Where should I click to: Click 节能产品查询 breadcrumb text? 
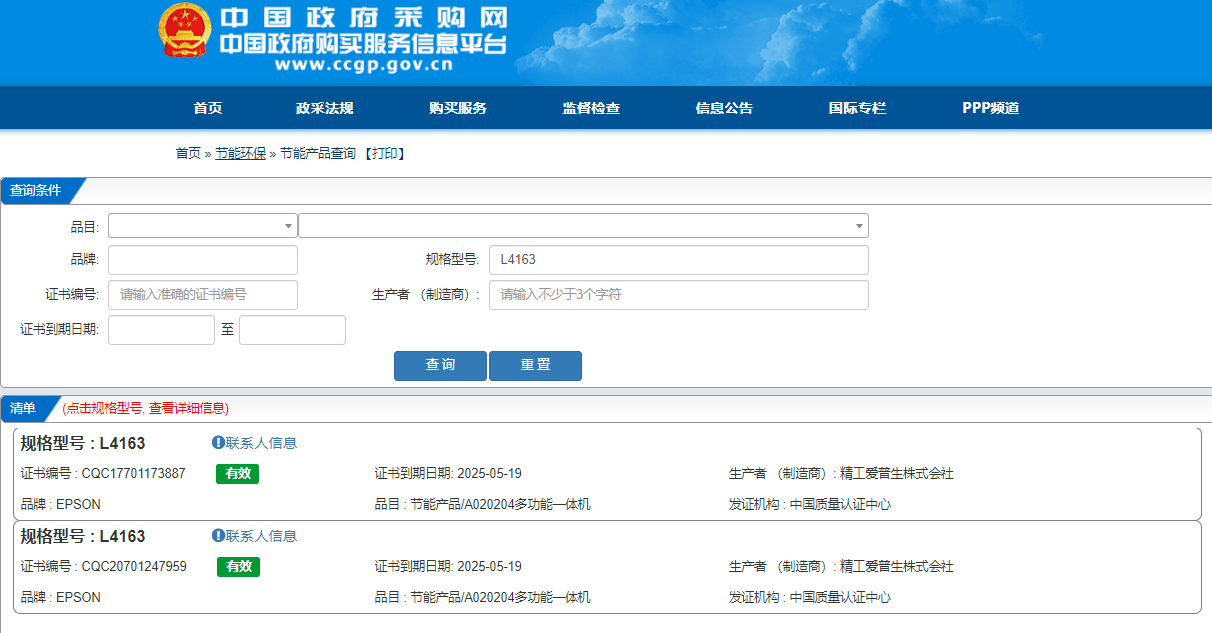[317, 153]
